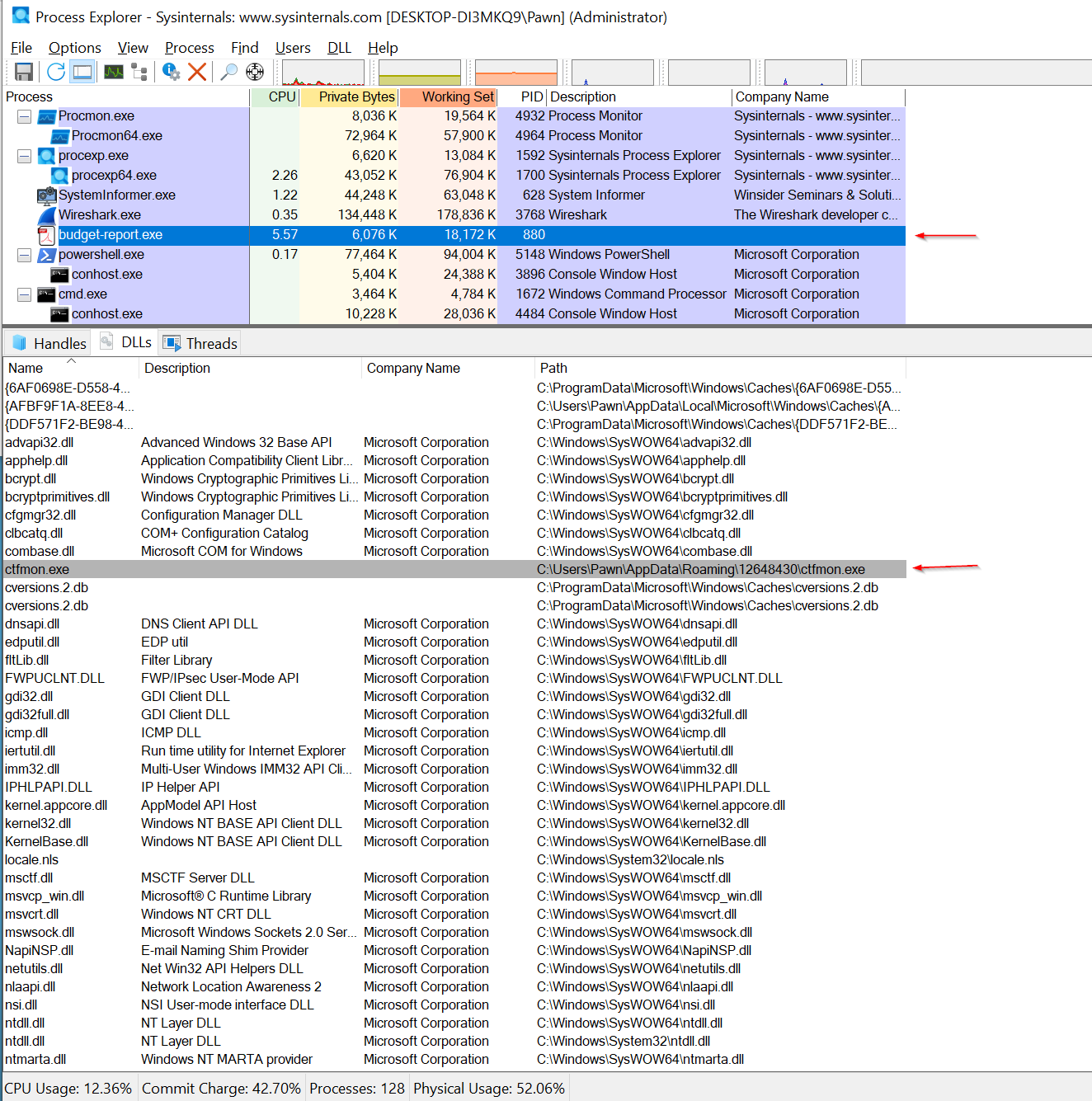Image resolution: width=1092 pixels, height=1101 pixels.
Task: Sort by the Working Set column header
Action: 448,97
